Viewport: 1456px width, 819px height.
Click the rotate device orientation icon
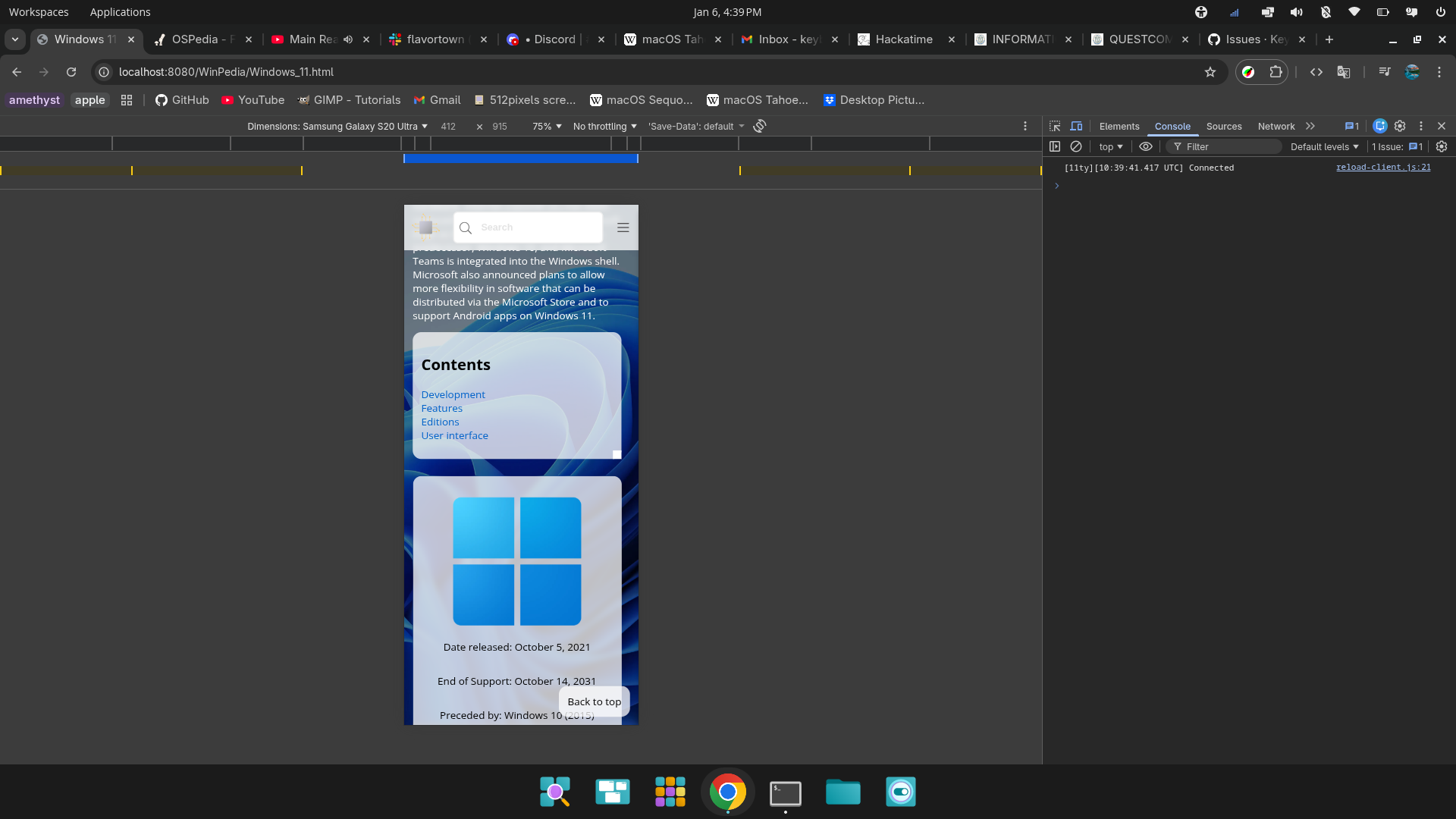coord(760,126)
